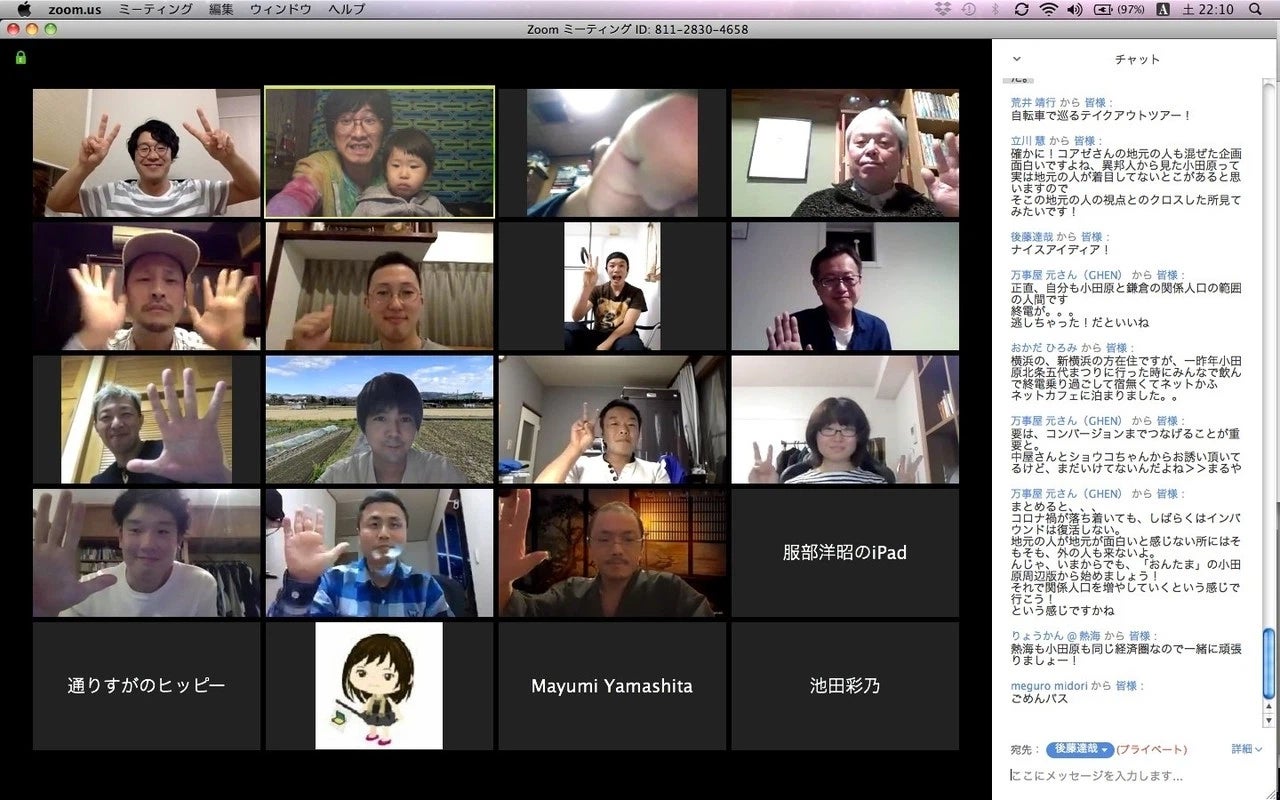Image resolution: width=1280 pixels, height=800 pixels.
Task: Expand the 詳細 options dropdown
Action: point(1246,749)
